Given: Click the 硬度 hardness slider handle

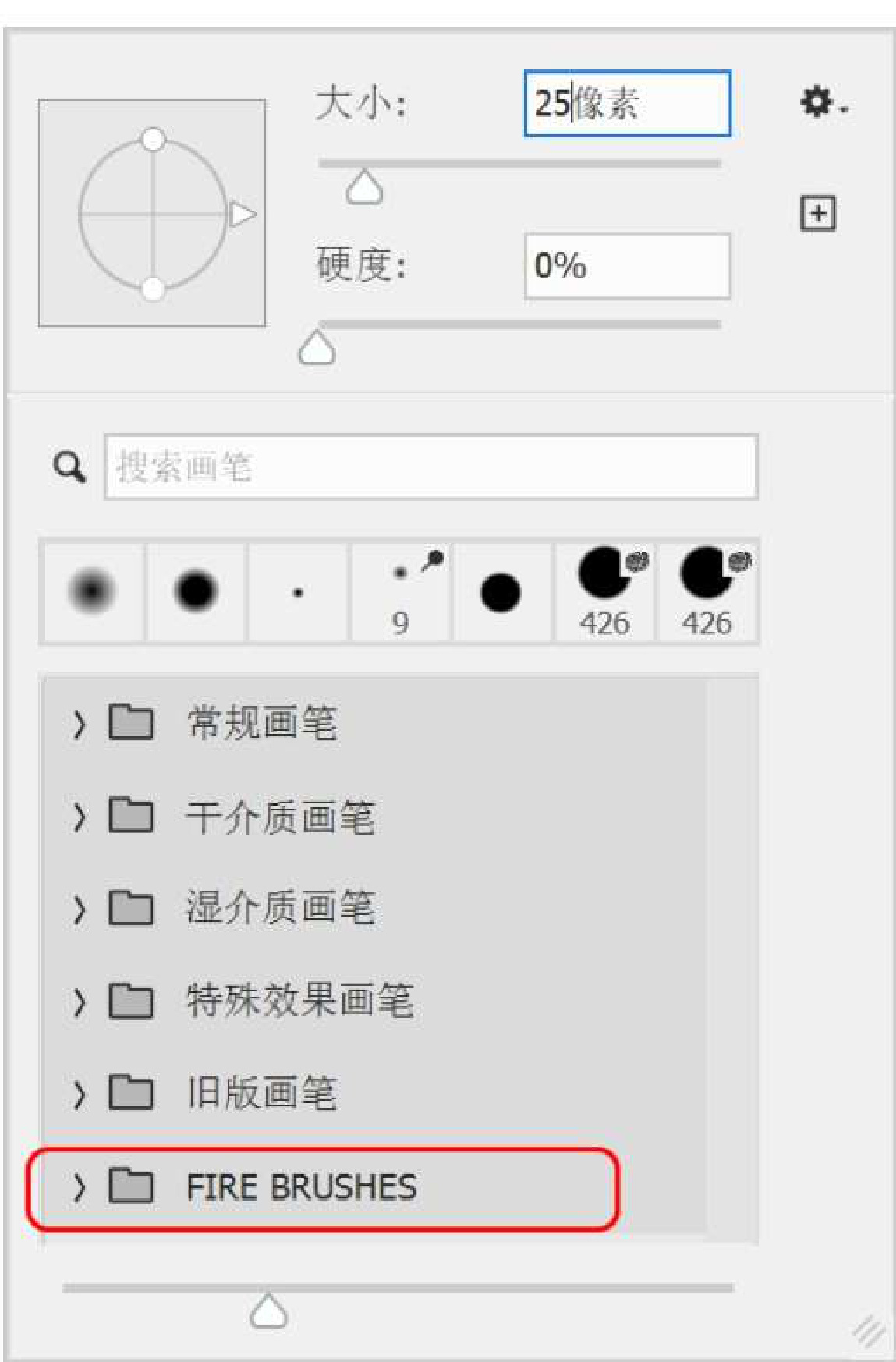Looking at the screenshot, I should [317, 349].
